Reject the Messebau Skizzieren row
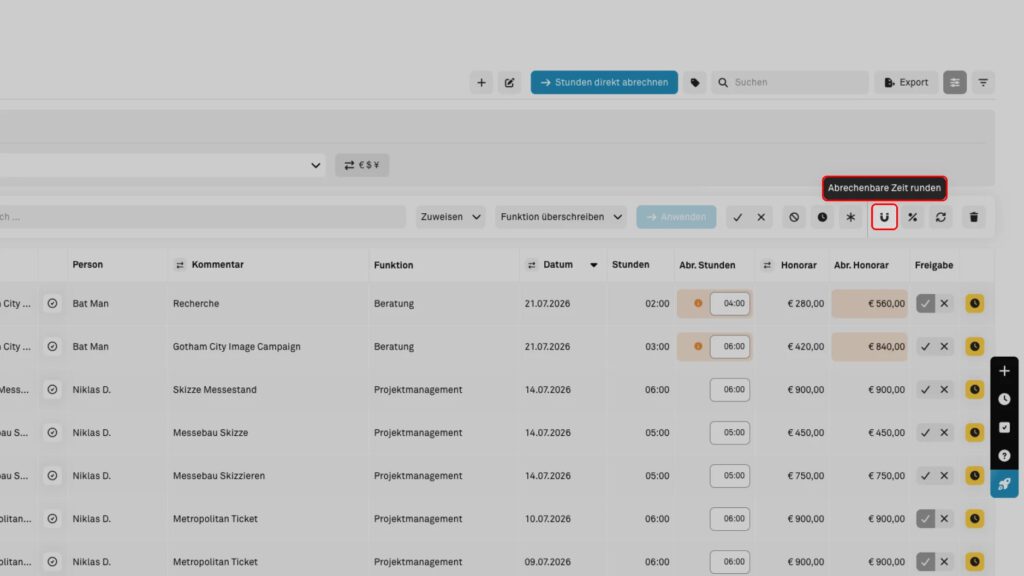 click(944, 475)
